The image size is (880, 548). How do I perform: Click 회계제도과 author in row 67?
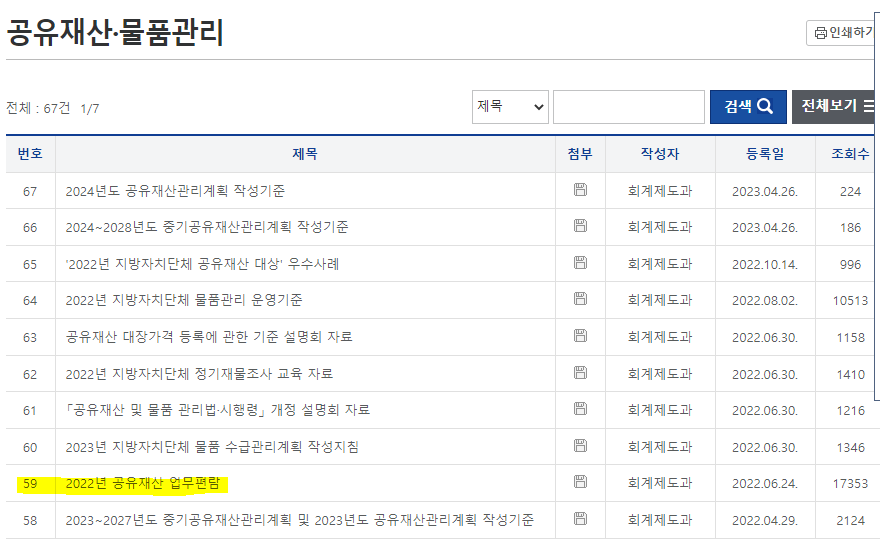tap(660, 191)
